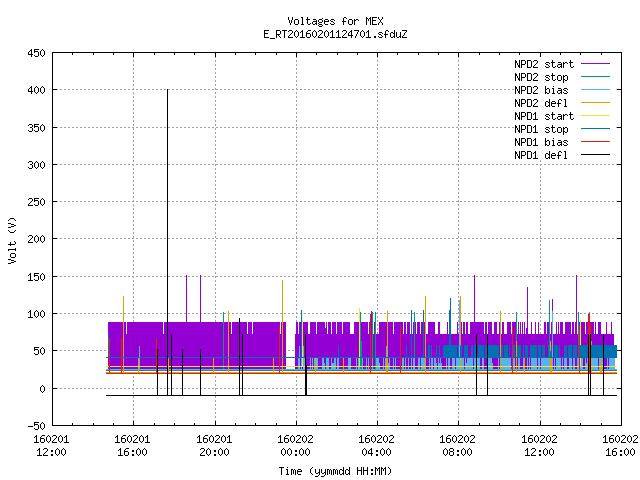The image size is (640, 480).
Task: Click the 'NPD2 stop' legend label
Action: (541, 77)
